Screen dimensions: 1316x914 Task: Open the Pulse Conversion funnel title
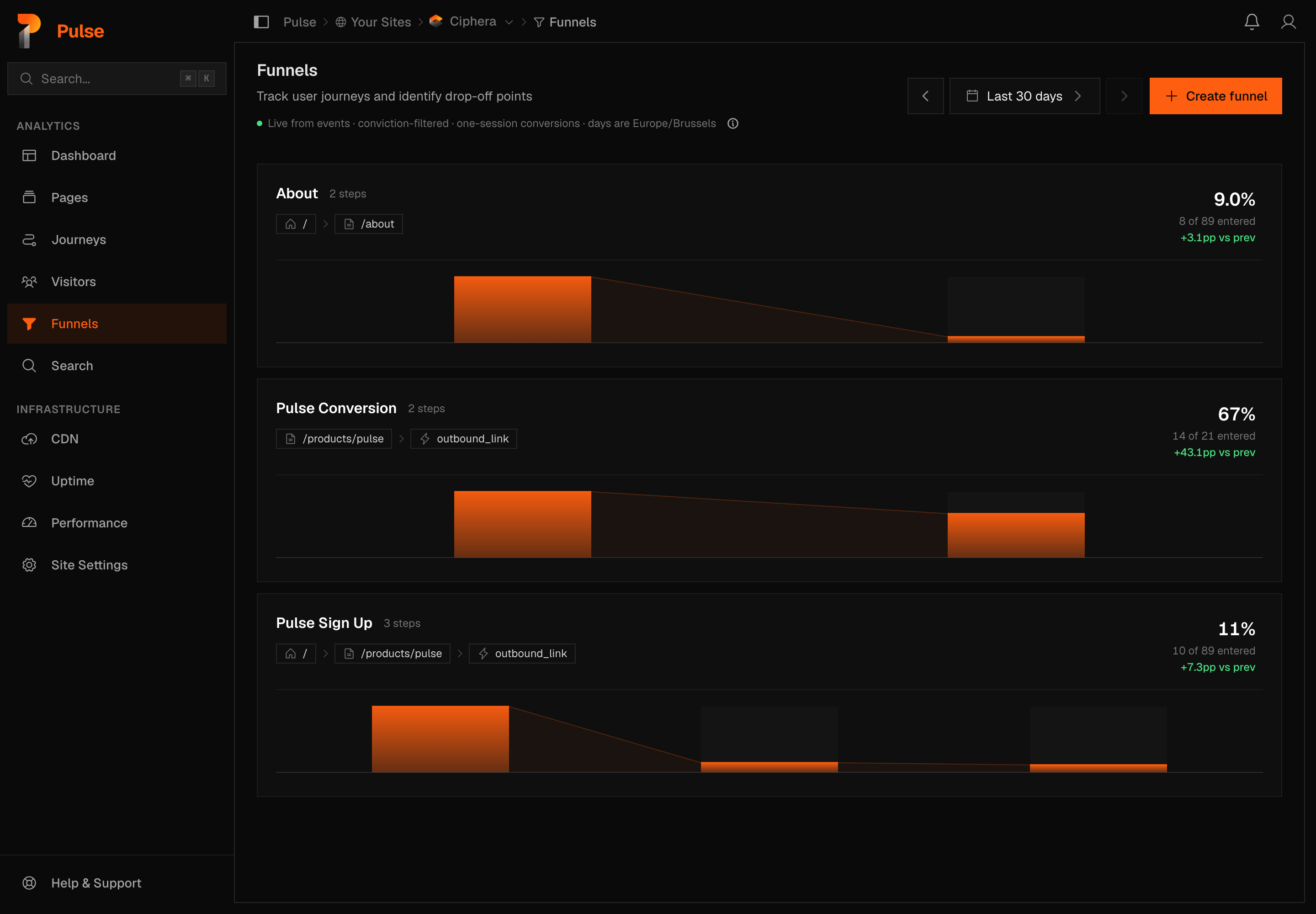pos(336,408)
